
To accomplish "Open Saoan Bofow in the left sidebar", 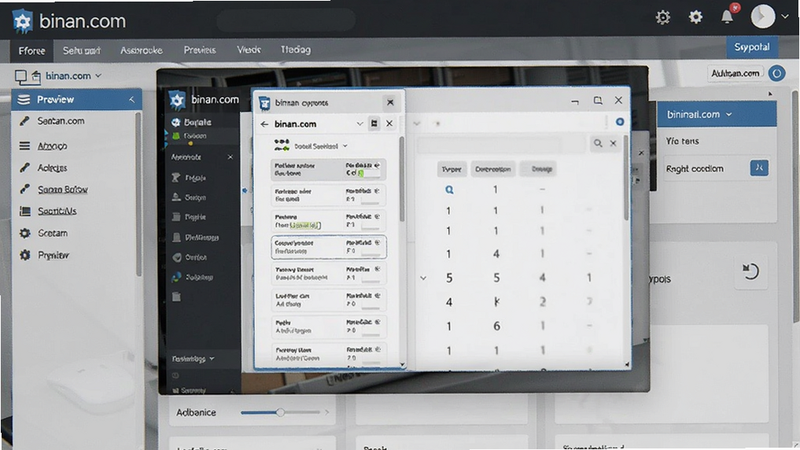I will (62, 189).
